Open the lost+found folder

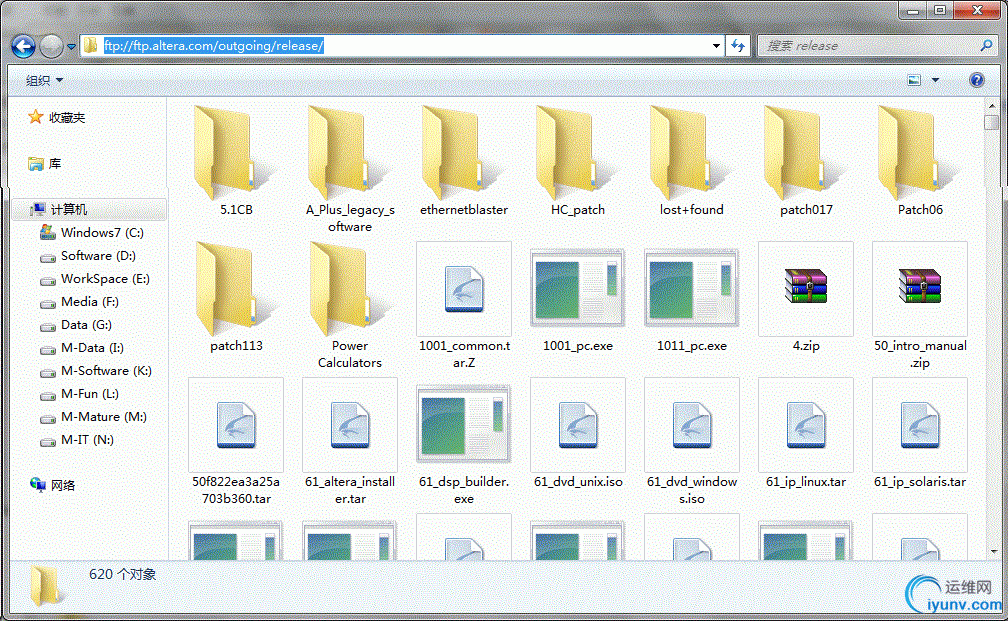pyautogui.click(x=692, y=161)
